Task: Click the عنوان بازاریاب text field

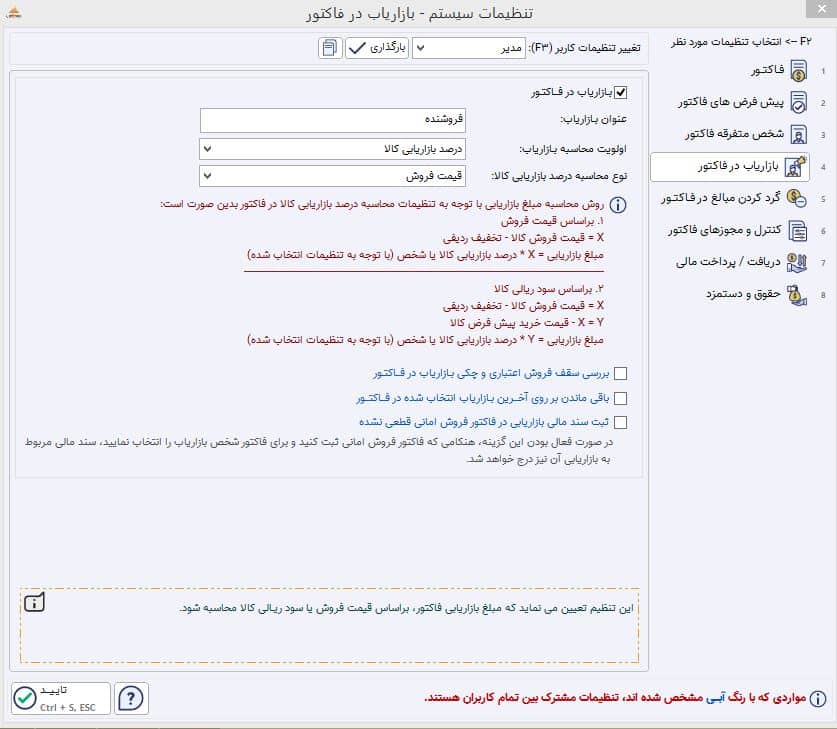Action: coord(333,120)
